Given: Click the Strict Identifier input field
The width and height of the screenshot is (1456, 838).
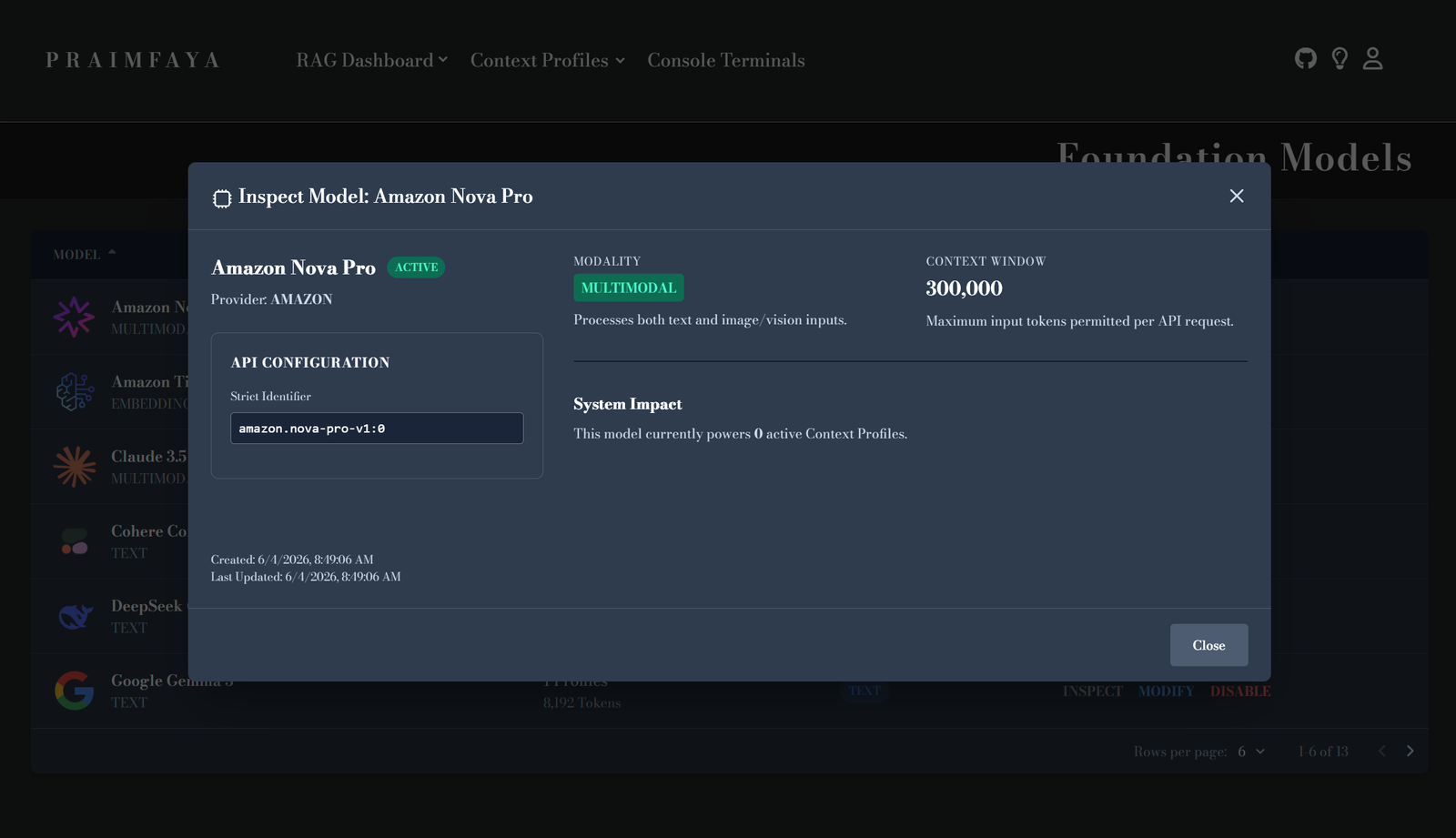Looking at the screenshot, I should [377, 429].
